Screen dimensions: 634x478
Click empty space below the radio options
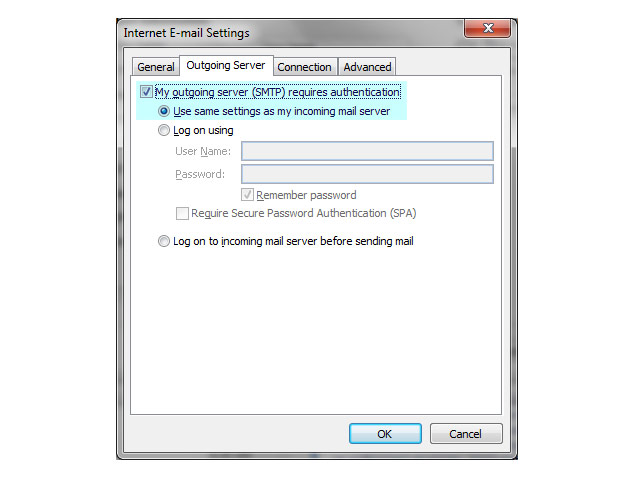point(315,330)
